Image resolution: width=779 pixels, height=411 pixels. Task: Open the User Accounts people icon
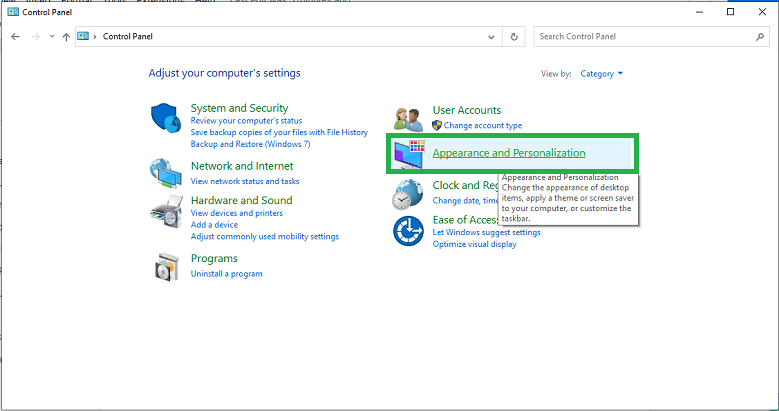[x=409, y=119]
